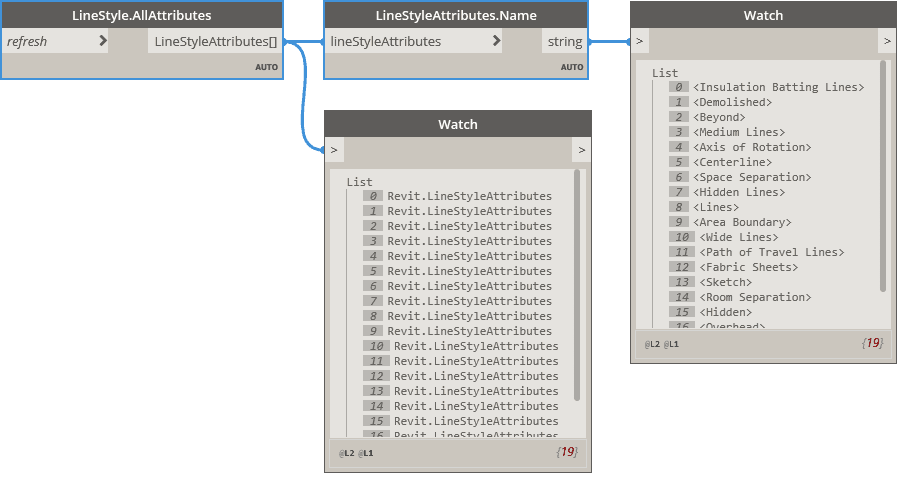Image resolution: width=897 pixels, height=477 pixels.
Task: Select the <Hidden> entry at index 15
Action: (726, 312)
